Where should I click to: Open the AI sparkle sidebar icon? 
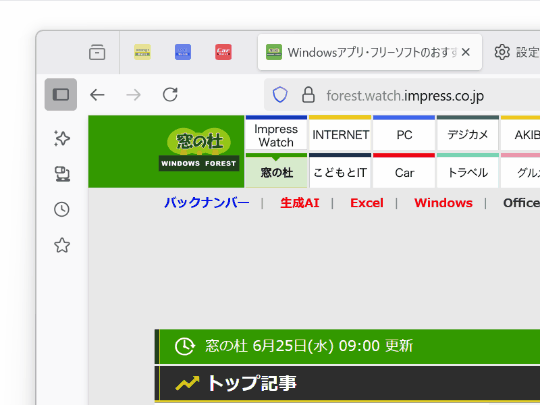(x=62, y=138)
